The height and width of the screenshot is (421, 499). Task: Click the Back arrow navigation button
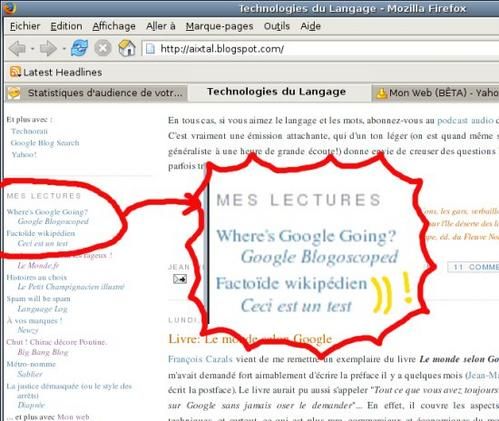[17, 49]
